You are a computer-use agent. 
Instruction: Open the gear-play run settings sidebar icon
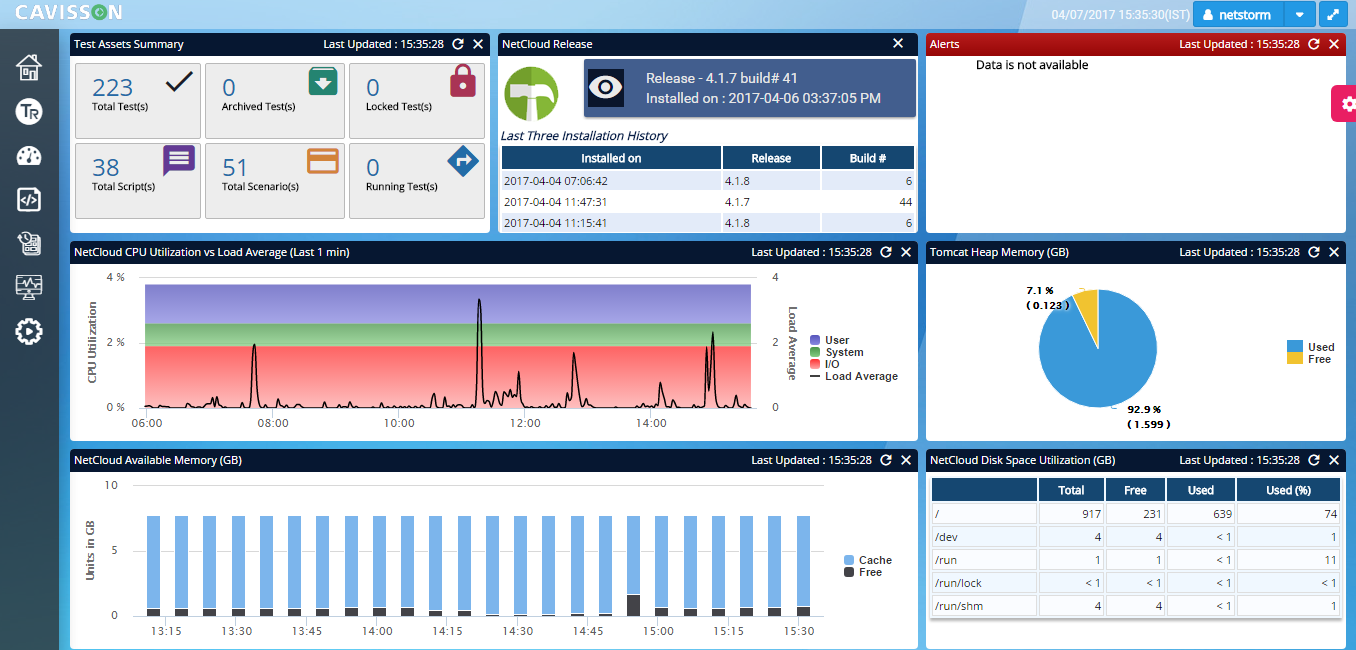29,331
